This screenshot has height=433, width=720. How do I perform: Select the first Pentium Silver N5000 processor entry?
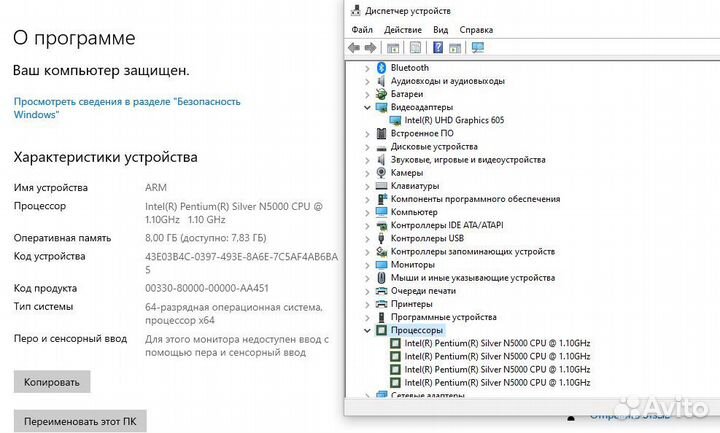click(x=497, y=343)
